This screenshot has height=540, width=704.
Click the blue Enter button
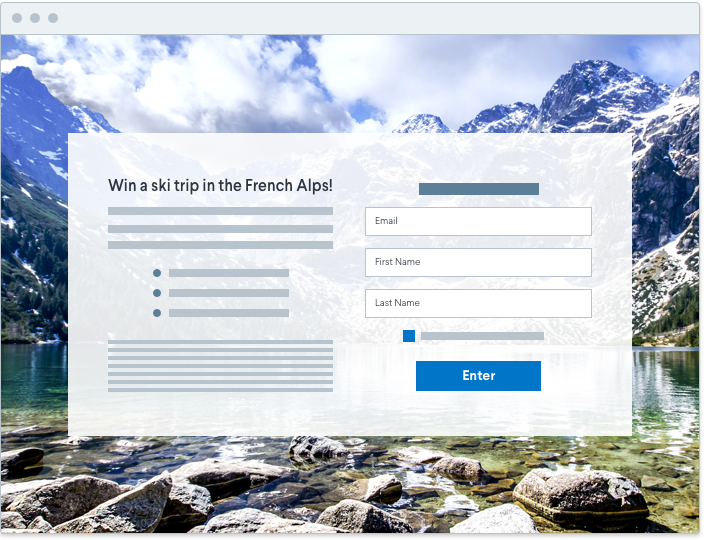tap(478, 376)
